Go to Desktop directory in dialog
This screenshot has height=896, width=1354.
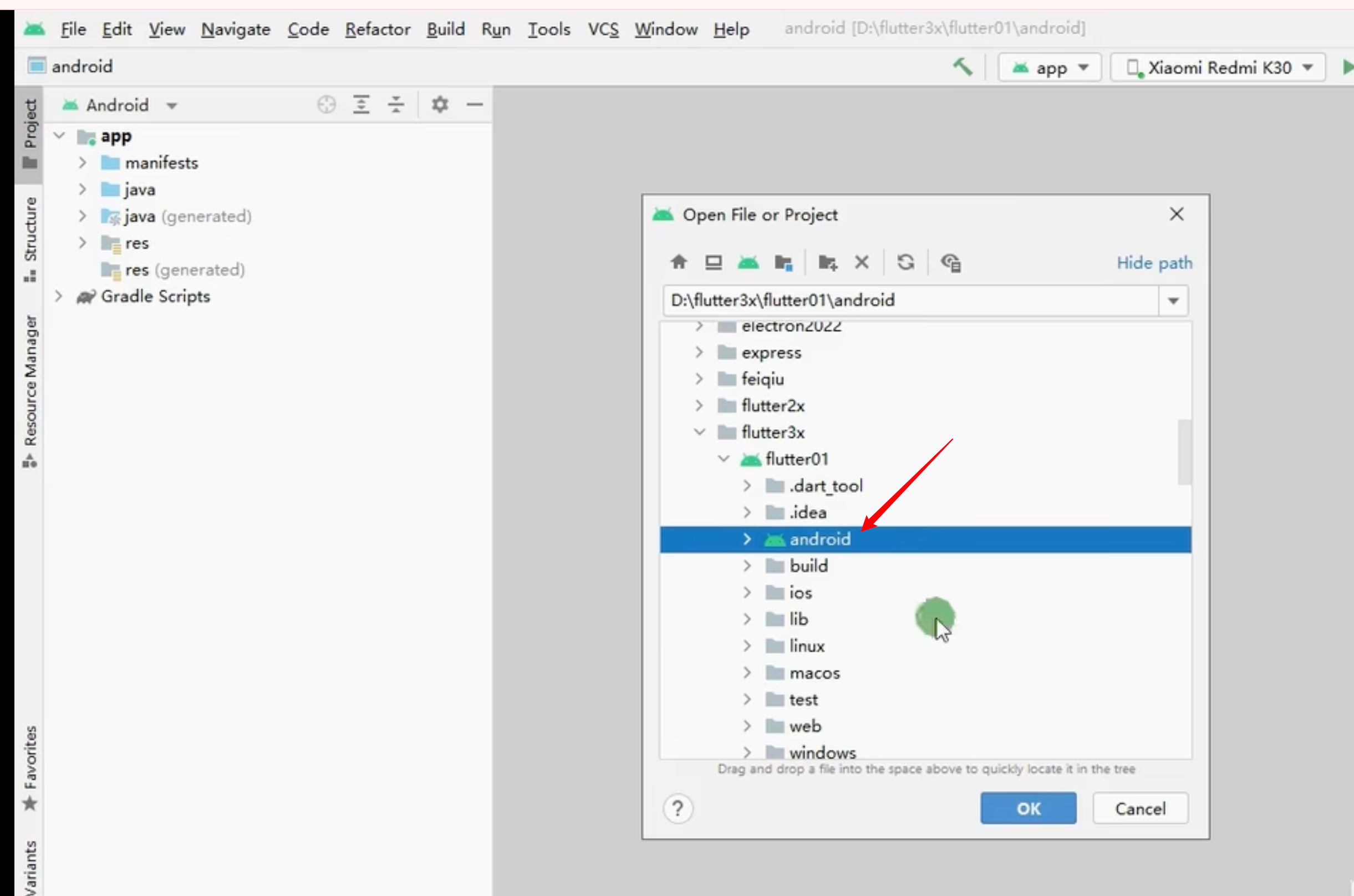[x=714, y=262]
